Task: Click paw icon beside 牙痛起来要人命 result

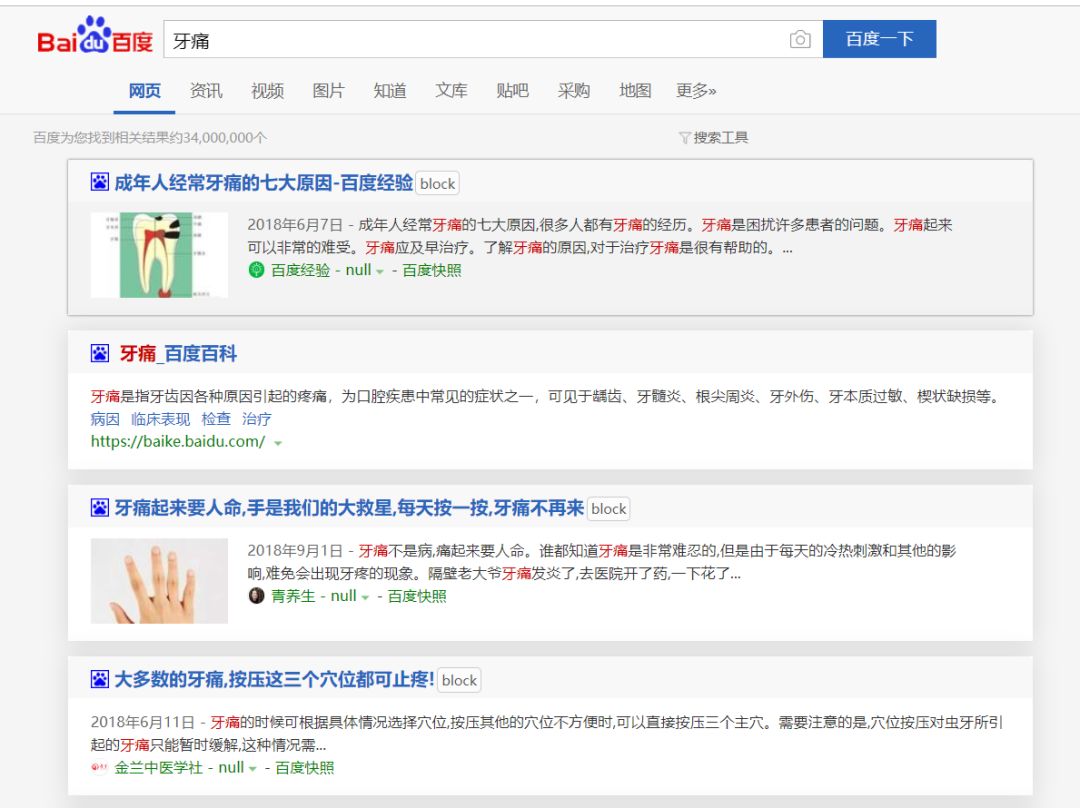Action: point(100,508)
